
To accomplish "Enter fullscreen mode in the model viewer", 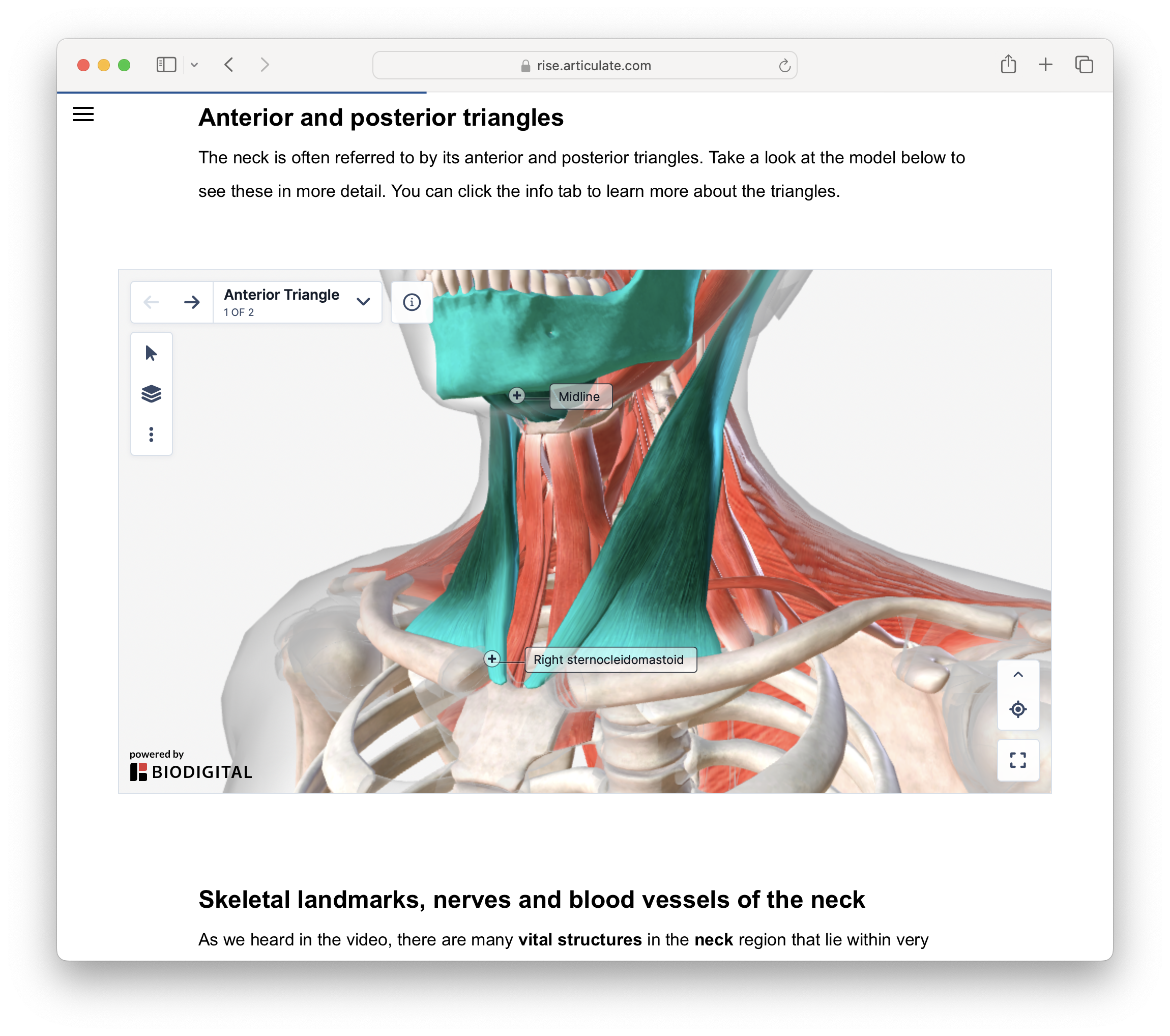I will (1017, 760).
